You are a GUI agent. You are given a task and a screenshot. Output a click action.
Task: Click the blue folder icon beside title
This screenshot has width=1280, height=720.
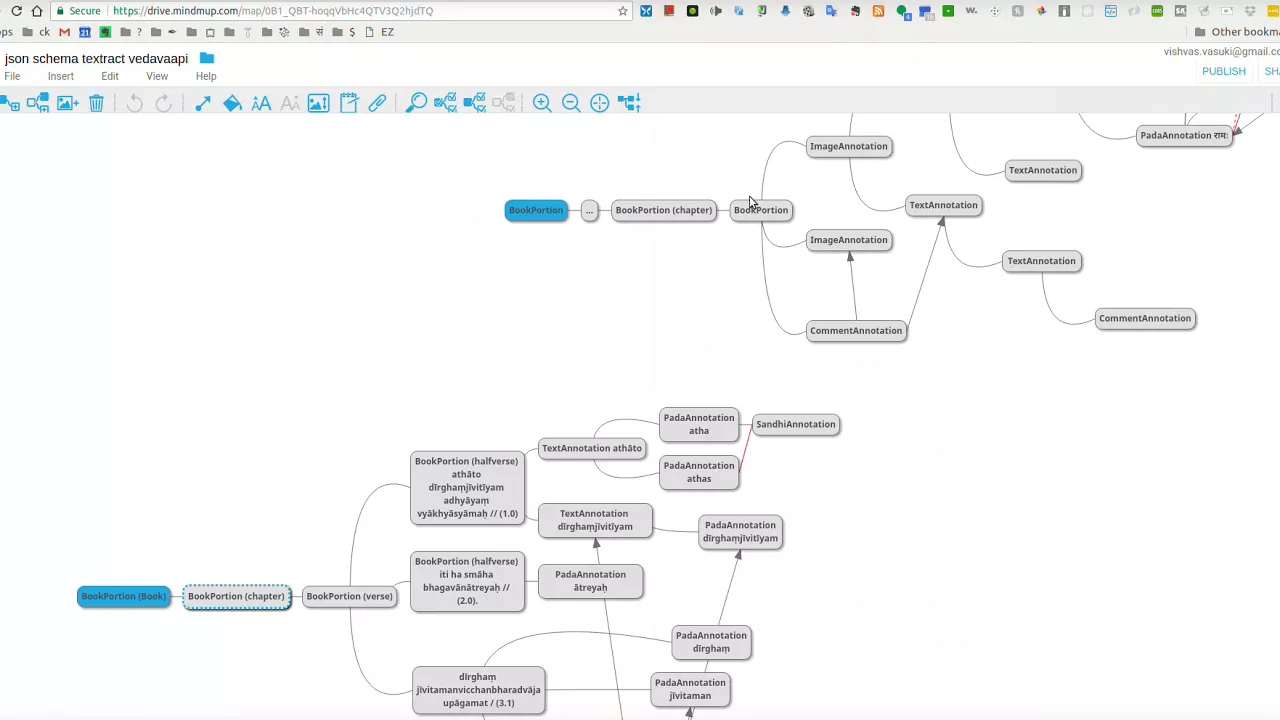[207, 58]
